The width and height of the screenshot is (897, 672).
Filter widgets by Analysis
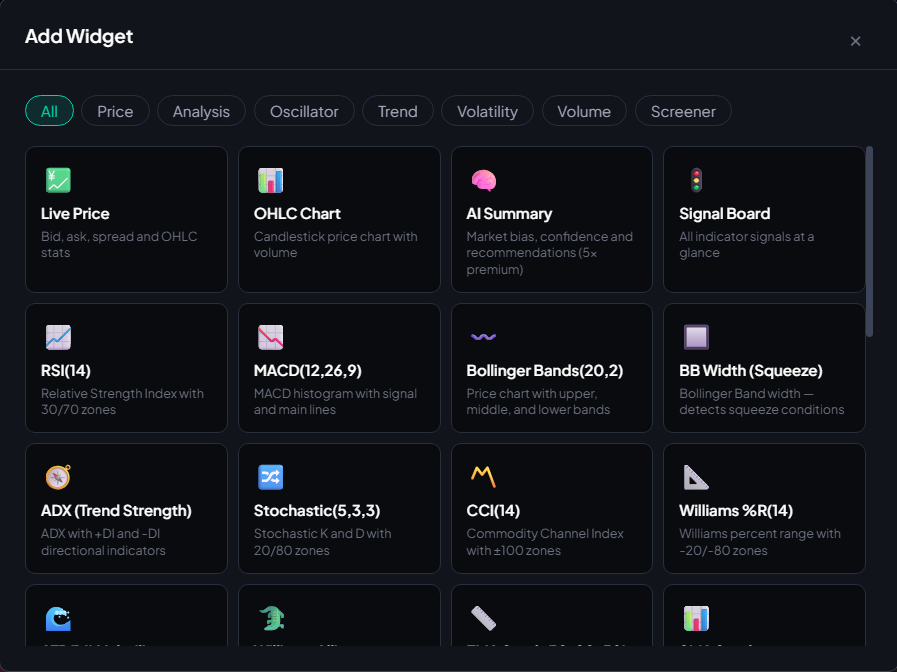coord(201,111)
